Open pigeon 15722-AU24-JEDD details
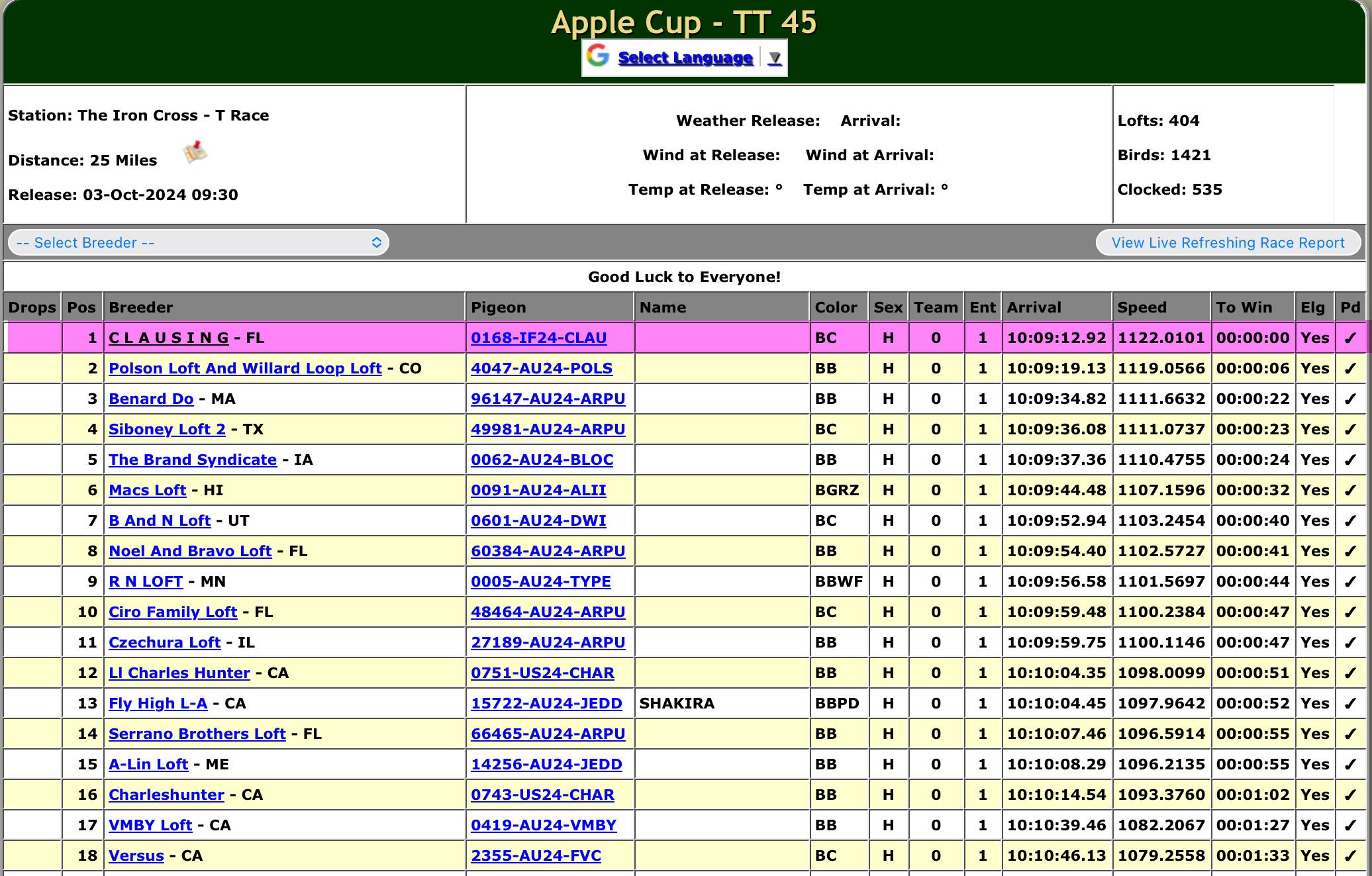1372x876 pixels. tap(547, 703)
